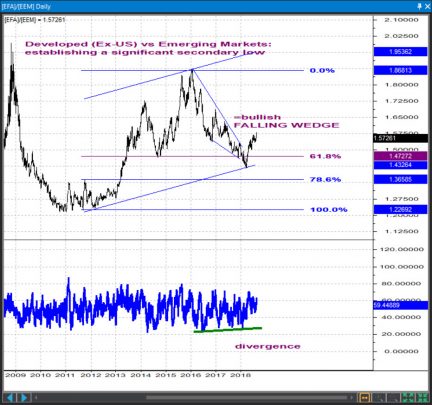The image size is (432, 405).
Task: Click the scrollbar left arrow
Action: click(x=36, y=397)
